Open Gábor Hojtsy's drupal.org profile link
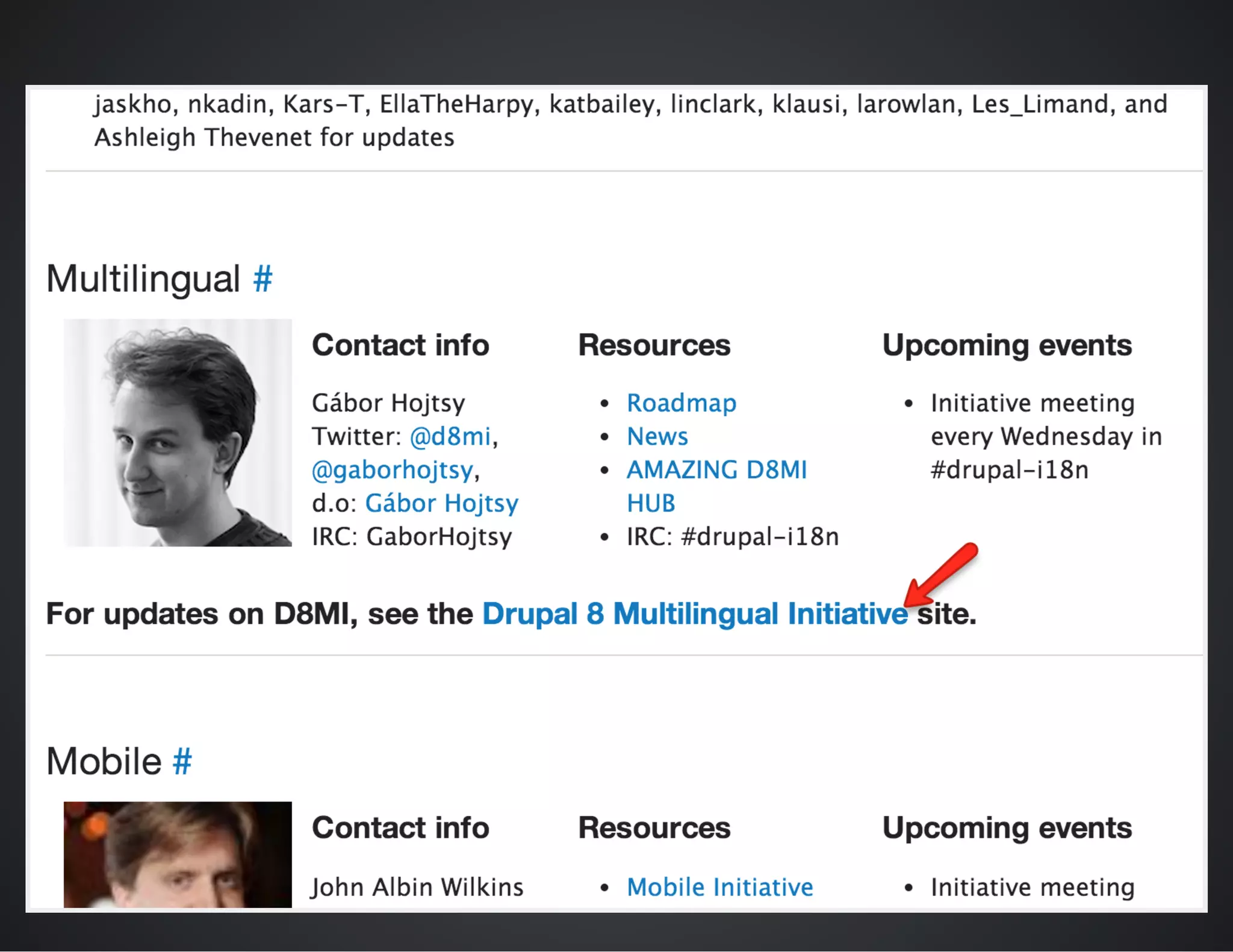Viewport: 1233px width, 952px height. tap(441, 504)
